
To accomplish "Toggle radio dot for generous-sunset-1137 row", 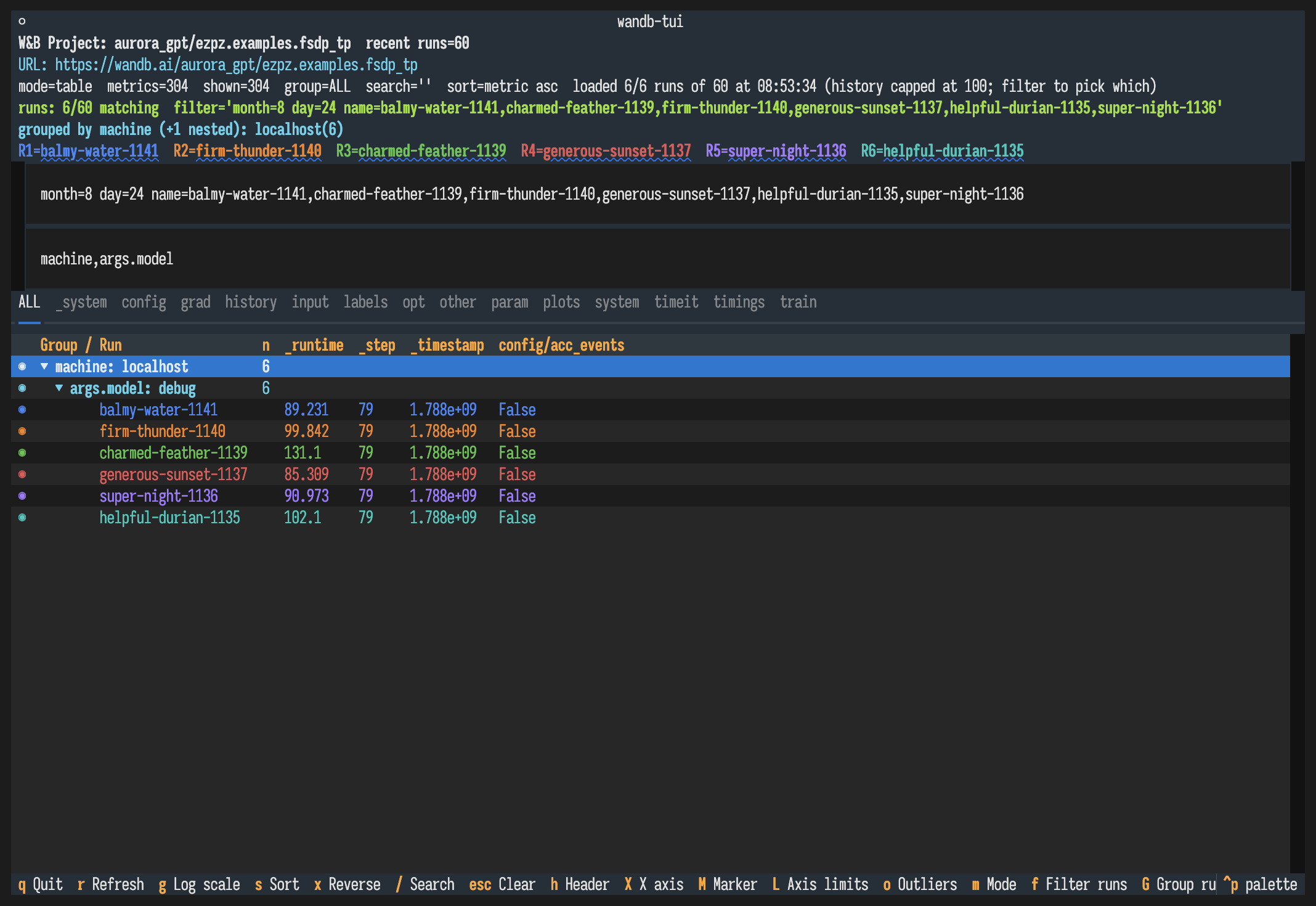I will [22, 475].
